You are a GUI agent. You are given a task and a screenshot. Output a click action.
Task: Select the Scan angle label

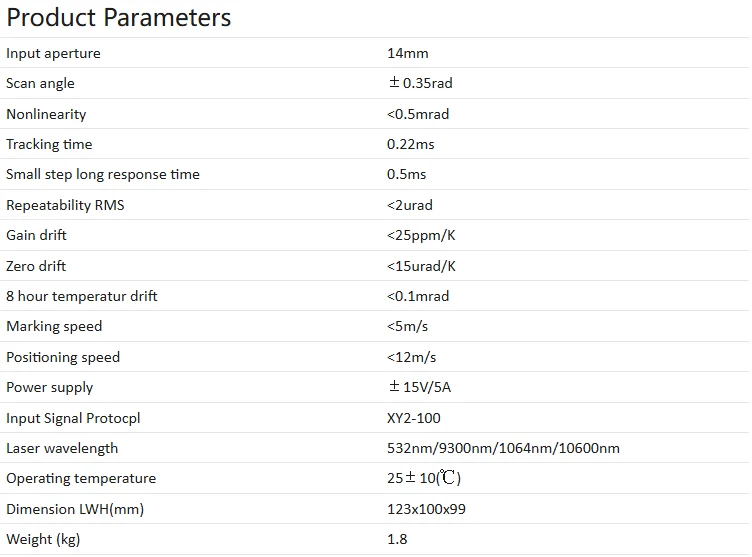click(40, 83)
